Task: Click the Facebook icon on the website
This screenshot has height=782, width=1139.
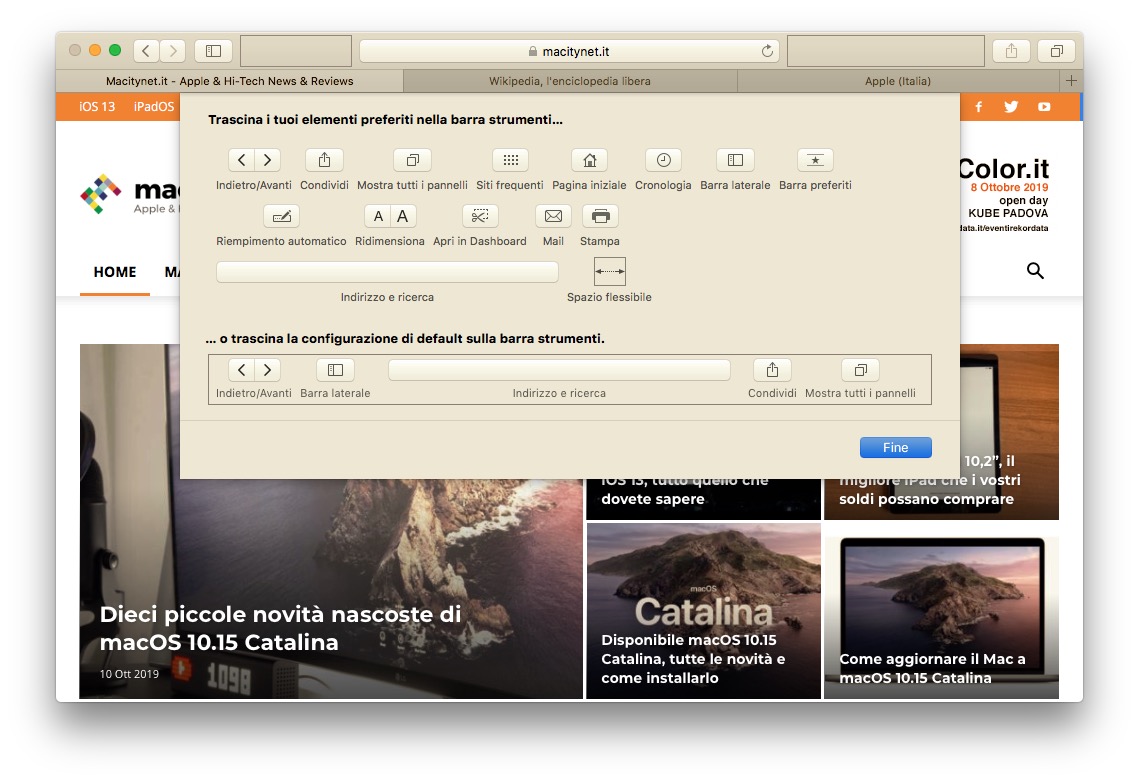Action: tap(978, 107)
